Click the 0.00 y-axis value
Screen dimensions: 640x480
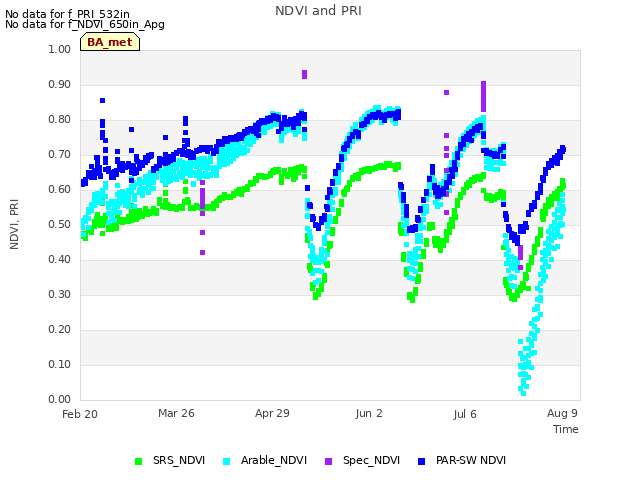coord(60,400)
